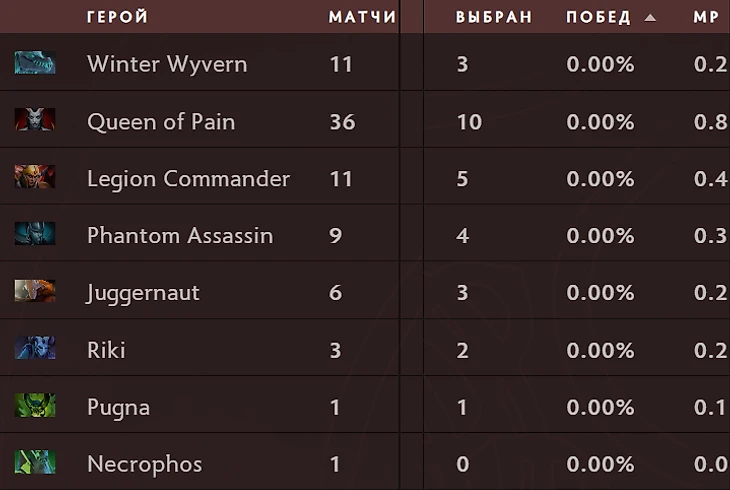Sort table by МАТЧИ column header
This screenshot has width=730, height=490.
(x=362, y=17)
